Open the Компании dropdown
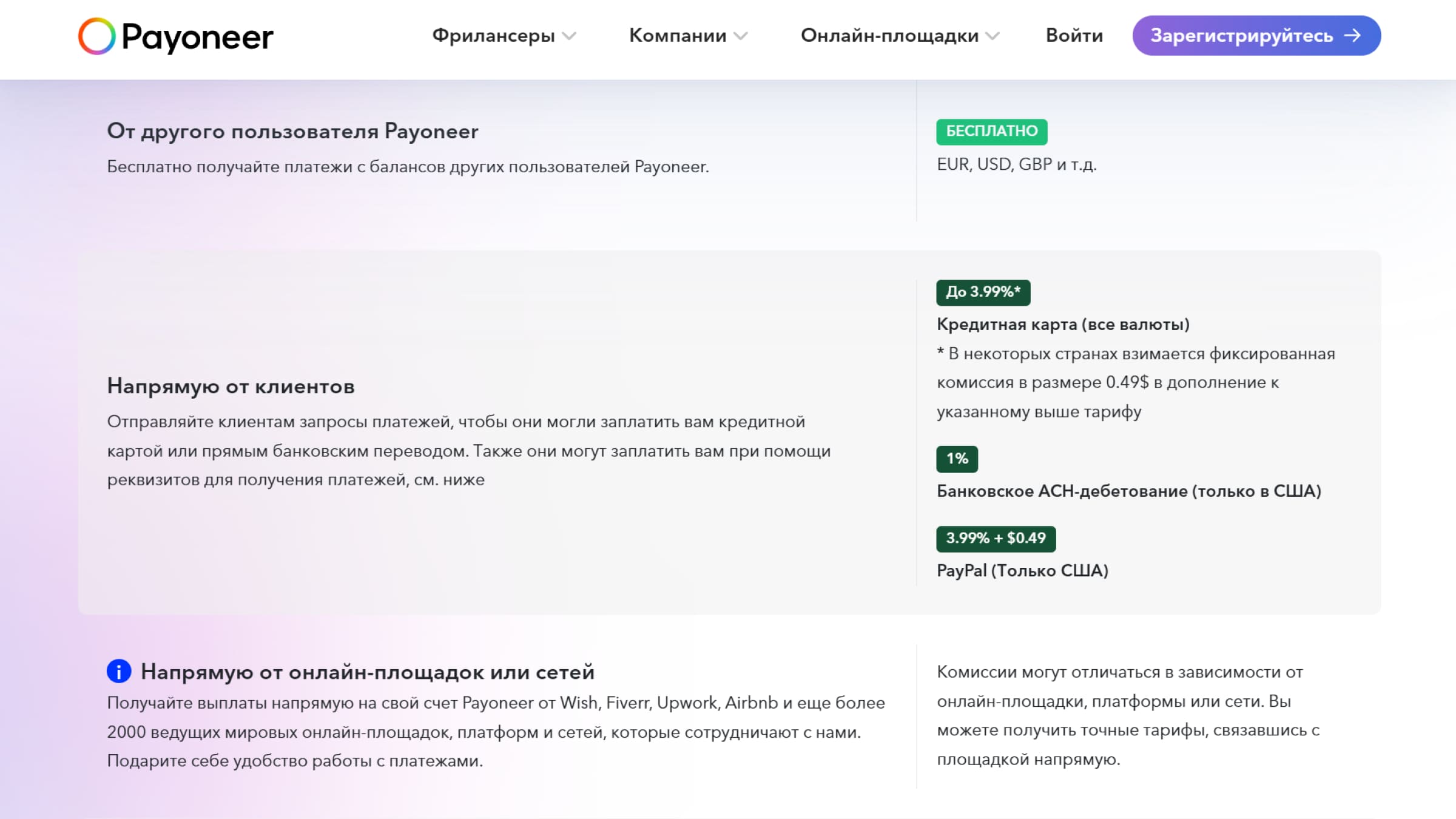Screen dimensions: 1456x819 [x=741, y=36]
